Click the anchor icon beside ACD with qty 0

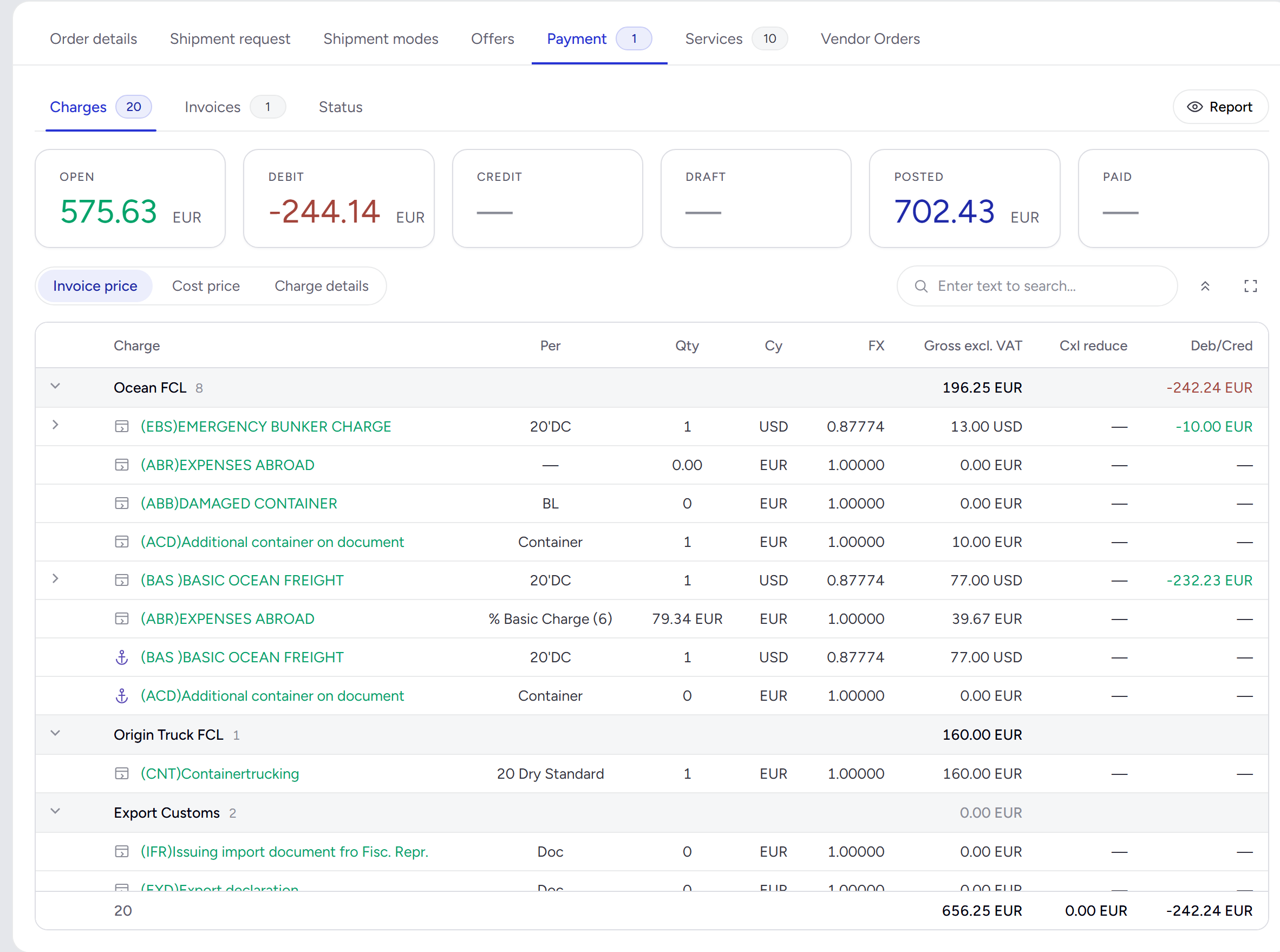(121, 696)
